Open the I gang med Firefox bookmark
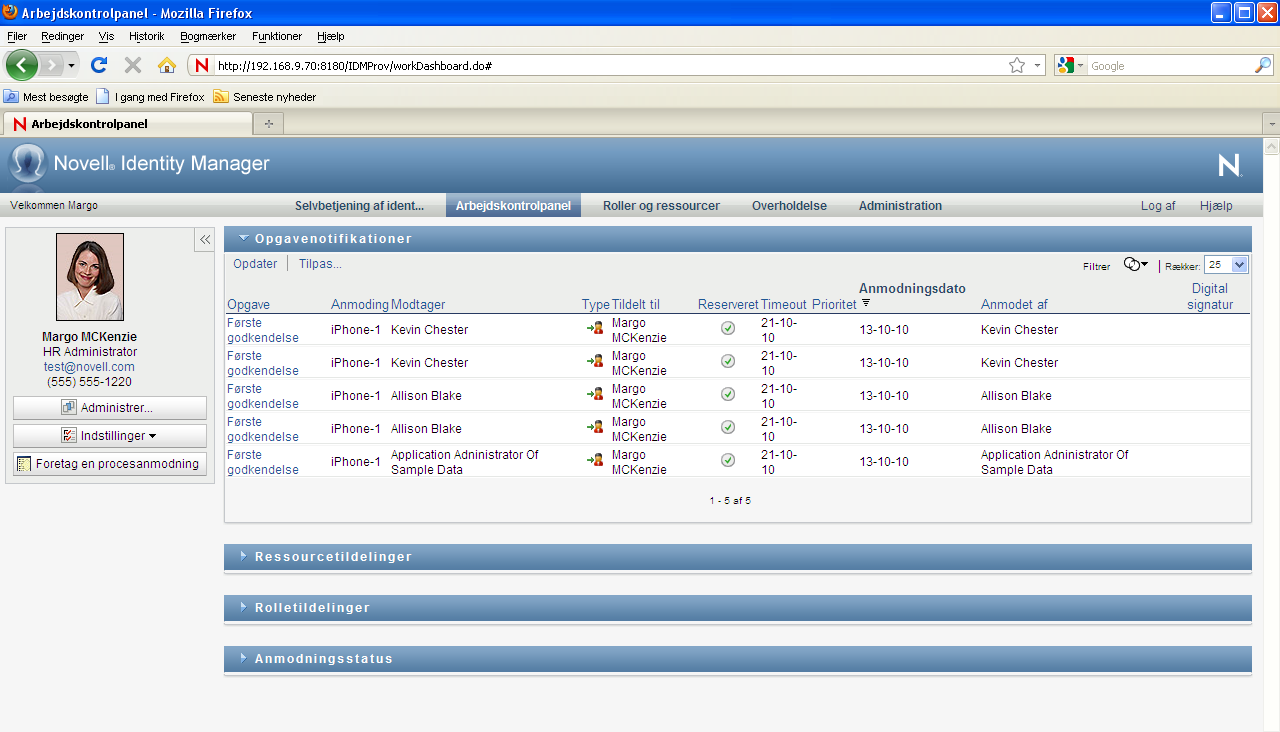 (150, 97)
